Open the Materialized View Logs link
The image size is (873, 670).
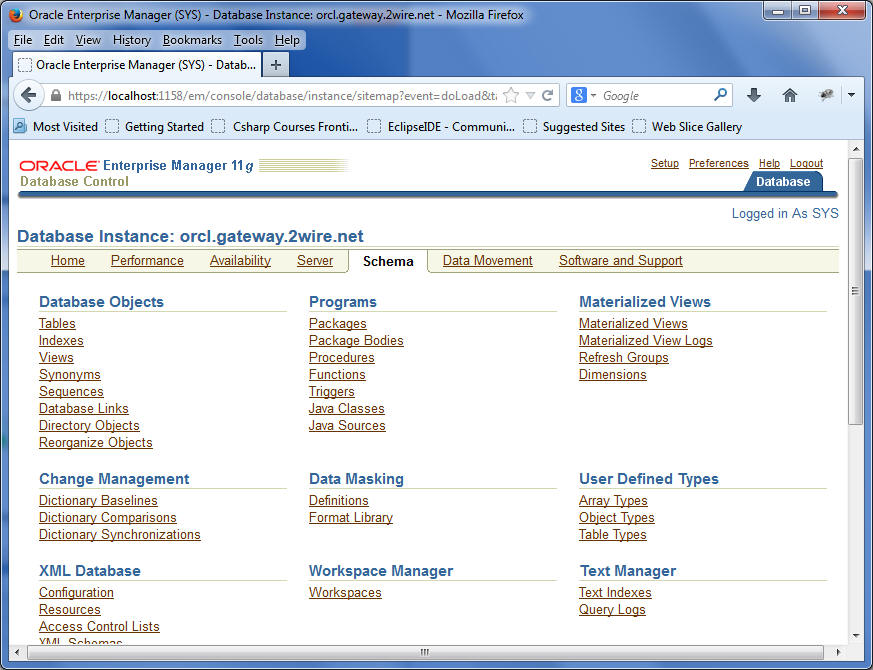tap(645, 340)
